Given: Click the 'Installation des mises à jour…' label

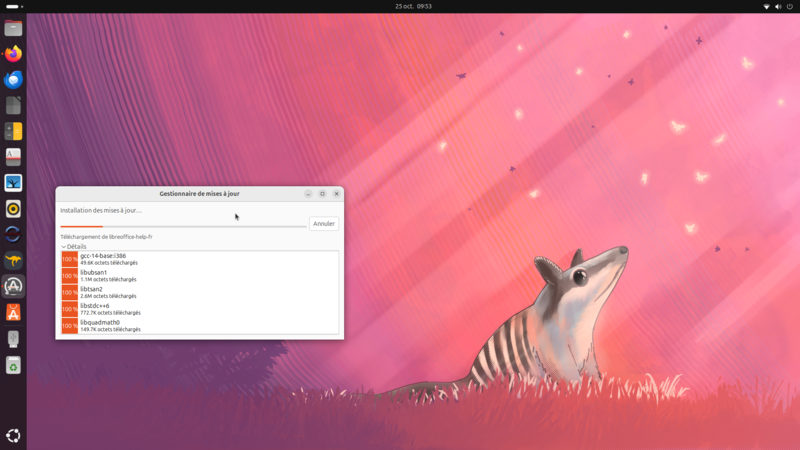Looking at the screenshot, I should tap(101, 210).
